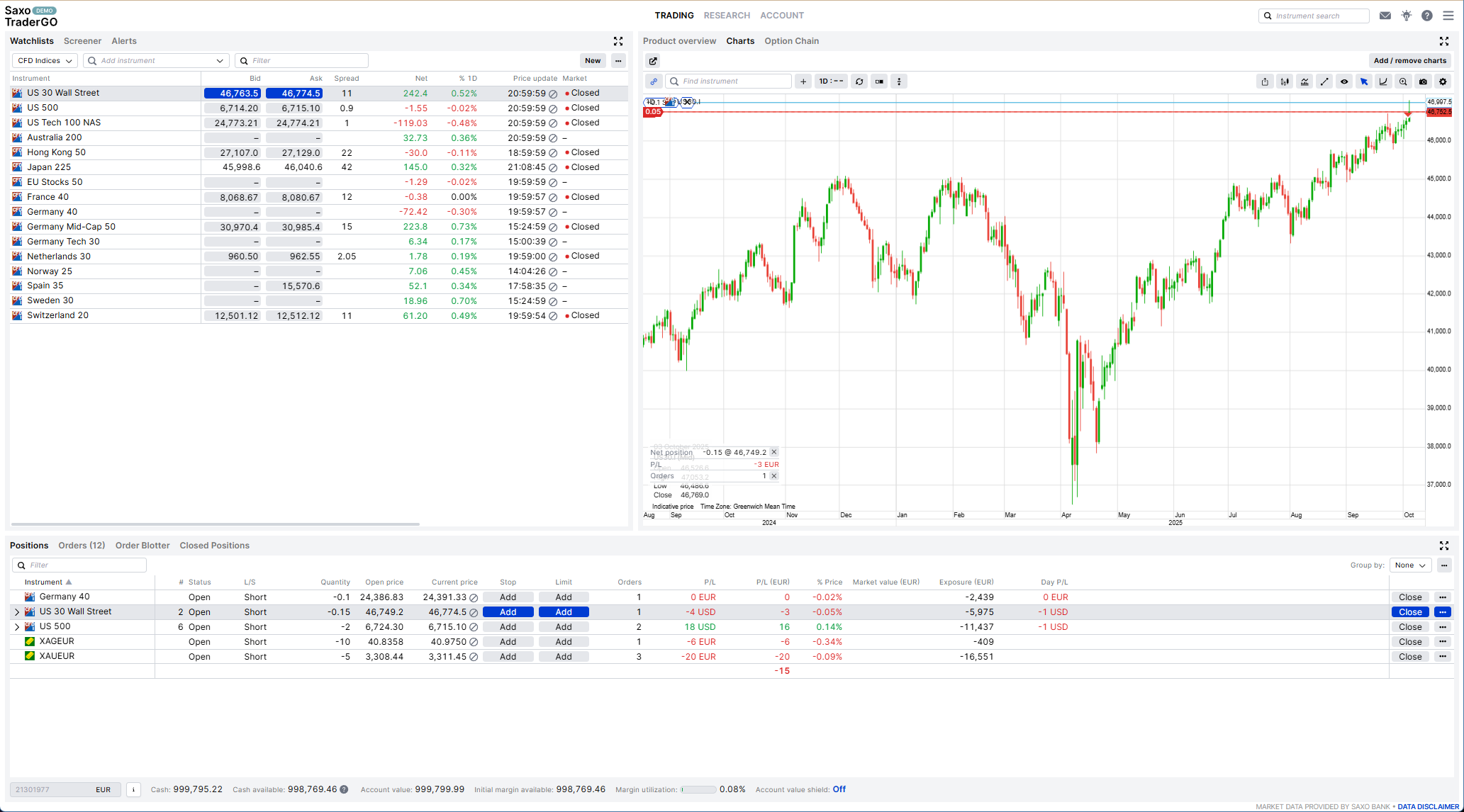Image resolution: width=1464 pixels, height=812 pixels.
Task: Check the margin utilization bar
Action: pos(698,789)
